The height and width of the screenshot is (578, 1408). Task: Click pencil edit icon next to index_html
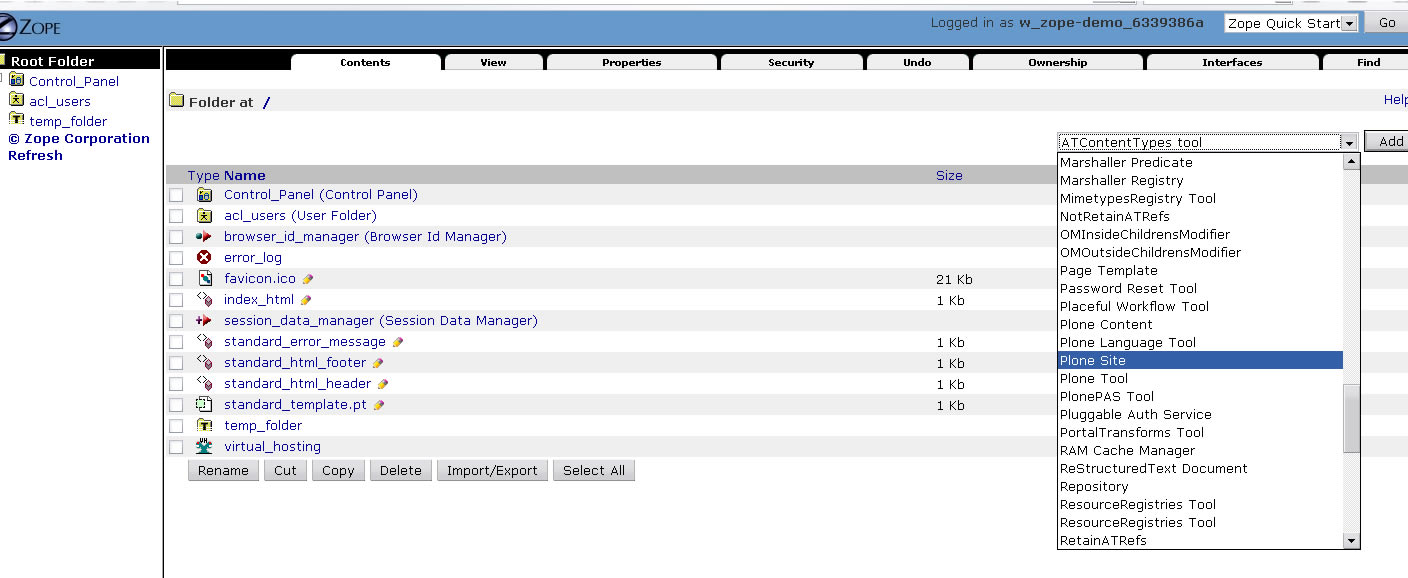[x=306, y=300]
